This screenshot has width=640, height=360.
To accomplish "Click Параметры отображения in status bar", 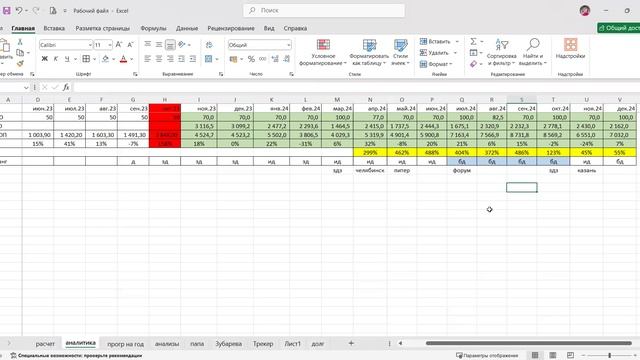I will (487, 356).
